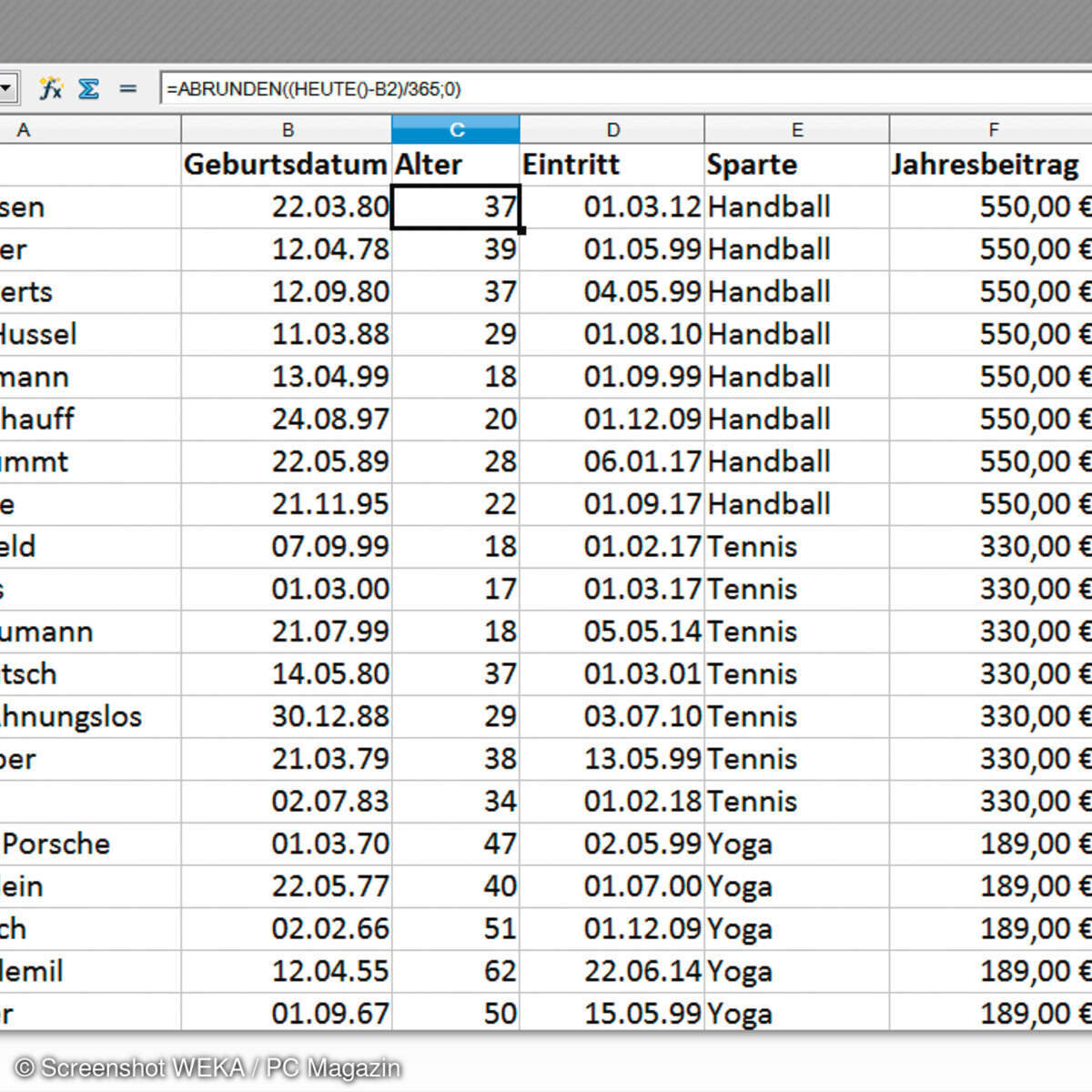
Task: Select the cell showing age 62
Action: [x=455, y=971]
